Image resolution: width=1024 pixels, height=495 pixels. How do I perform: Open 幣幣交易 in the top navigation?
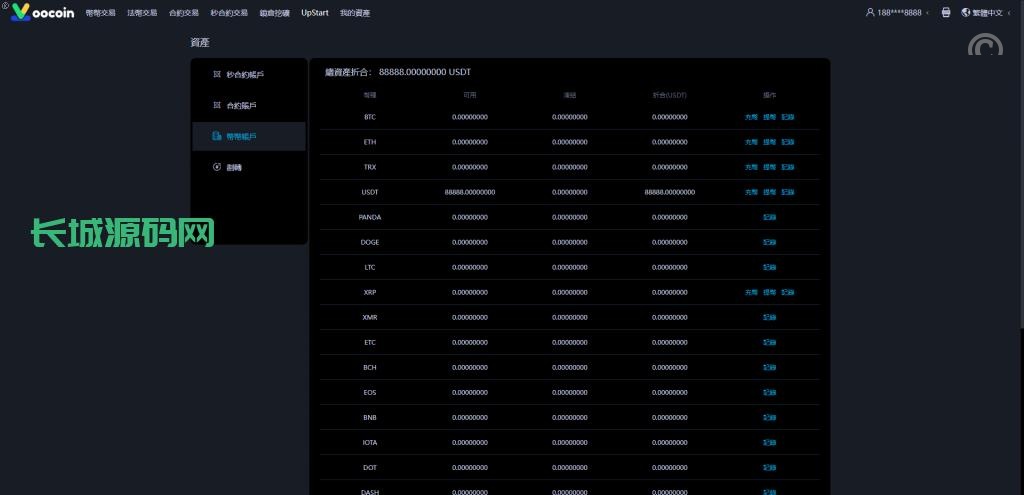(x=101, y=13)
